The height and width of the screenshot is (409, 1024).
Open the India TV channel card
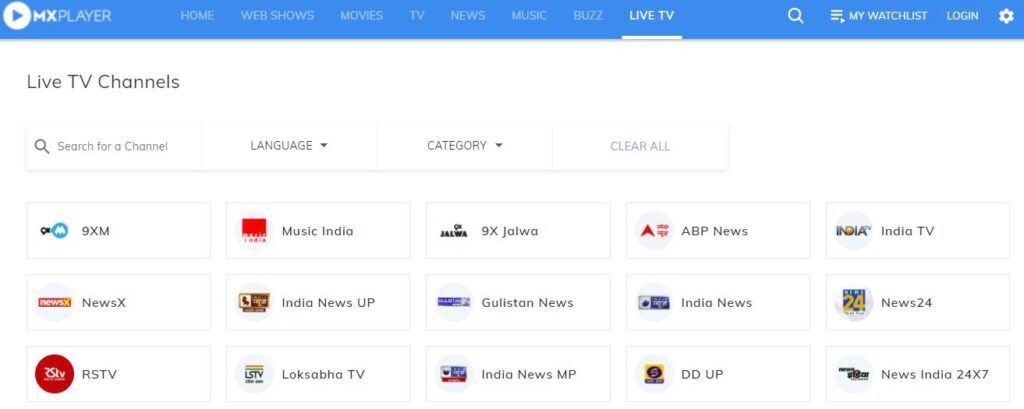[x=917, y=231]
